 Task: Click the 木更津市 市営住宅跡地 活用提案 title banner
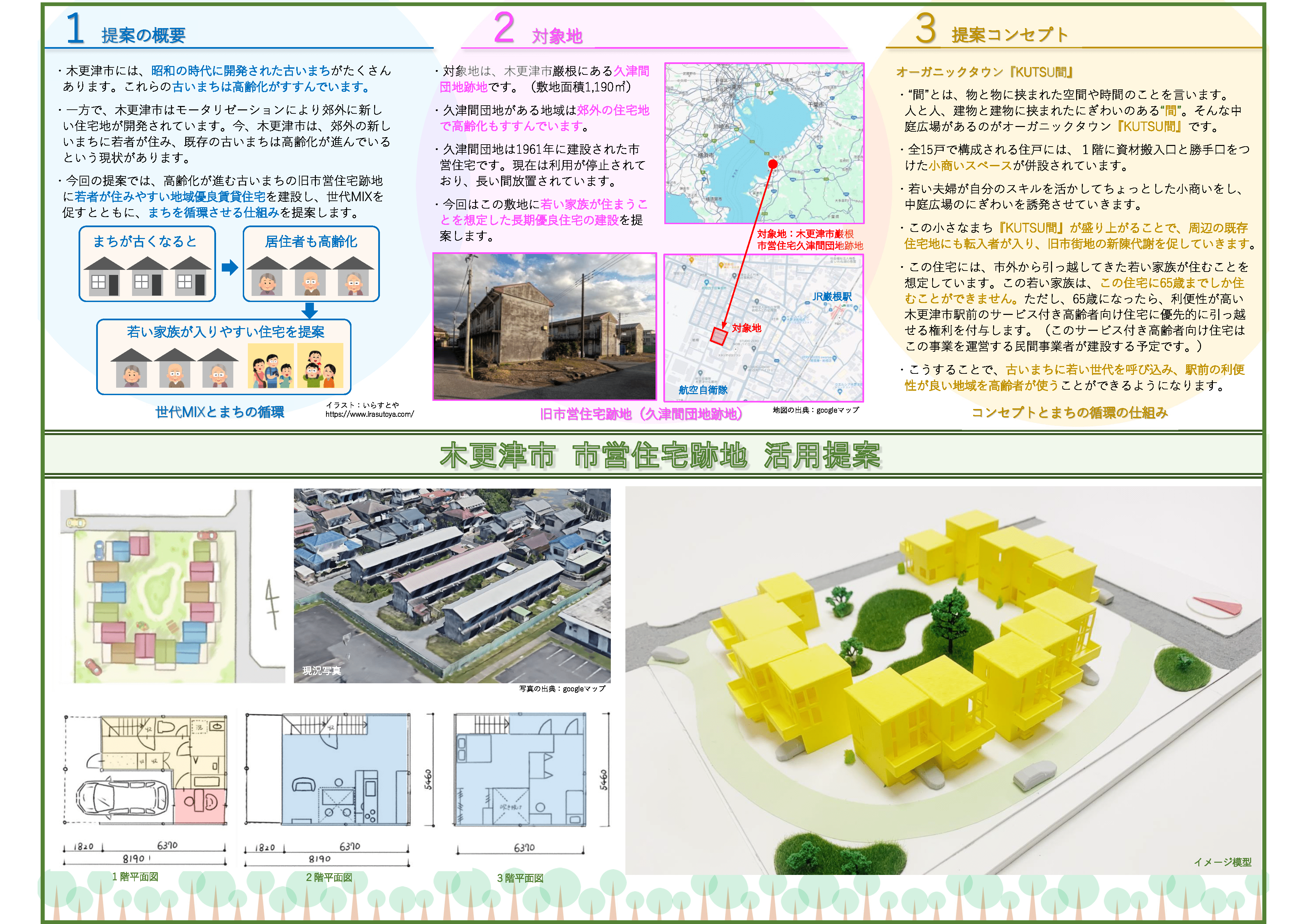coord(660,455)
